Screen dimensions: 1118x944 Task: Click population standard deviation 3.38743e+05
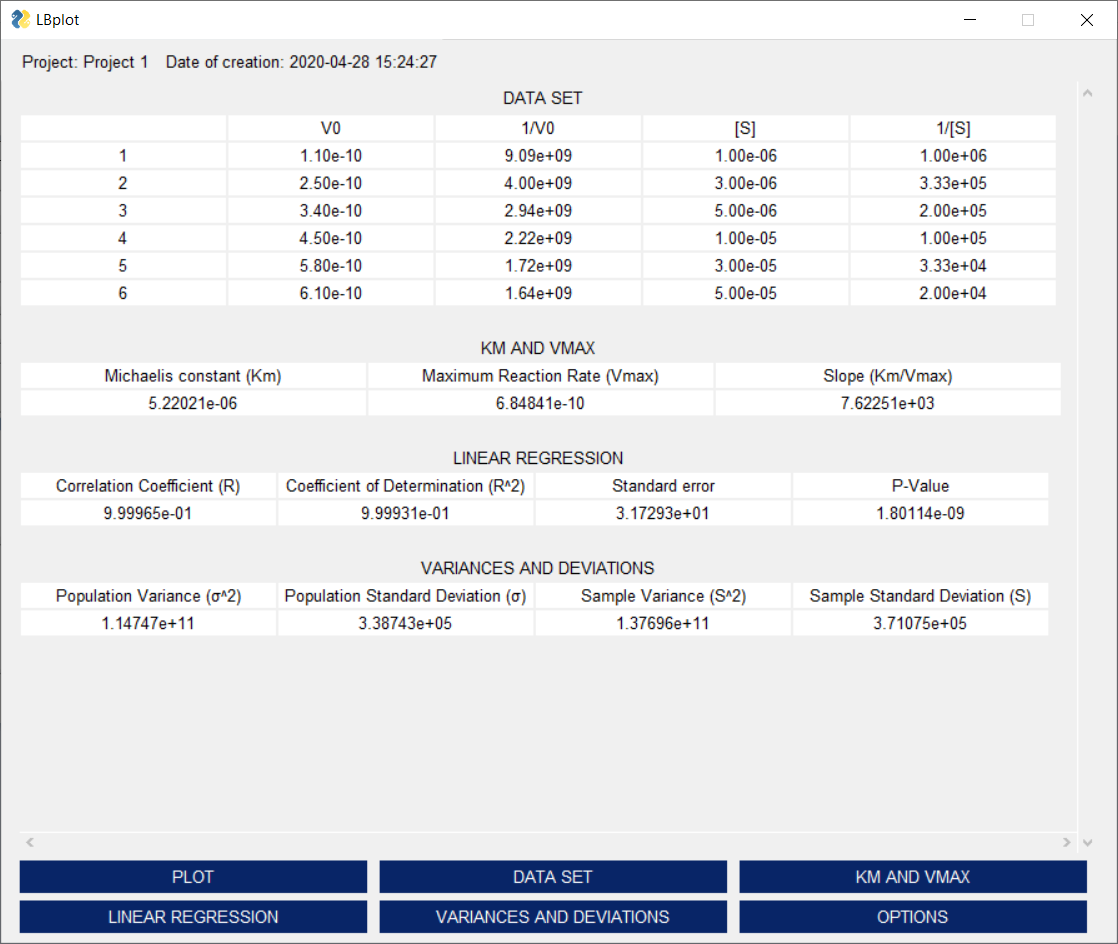(x=406, y=623)
